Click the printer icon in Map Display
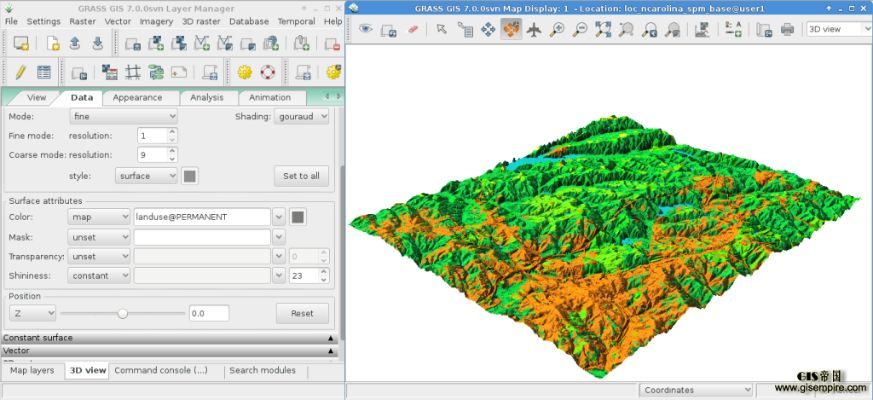 tap(787, 29)
